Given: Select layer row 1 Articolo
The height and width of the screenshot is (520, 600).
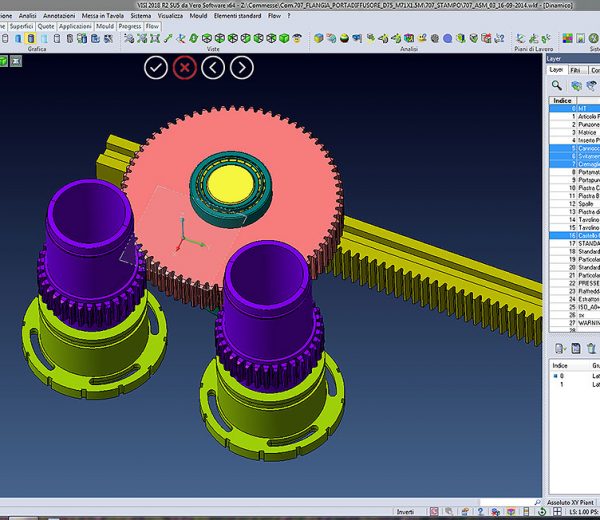Looking at the screenshot, I should click(575, 116).
